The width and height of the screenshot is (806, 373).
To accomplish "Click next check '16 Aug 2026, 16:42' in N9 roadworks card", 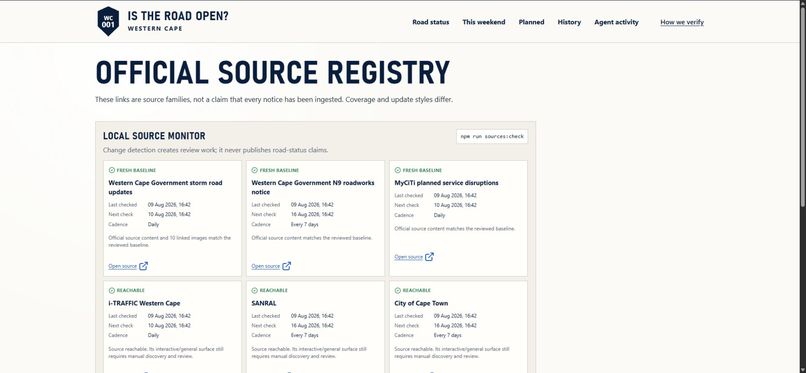I will point(312,214).
